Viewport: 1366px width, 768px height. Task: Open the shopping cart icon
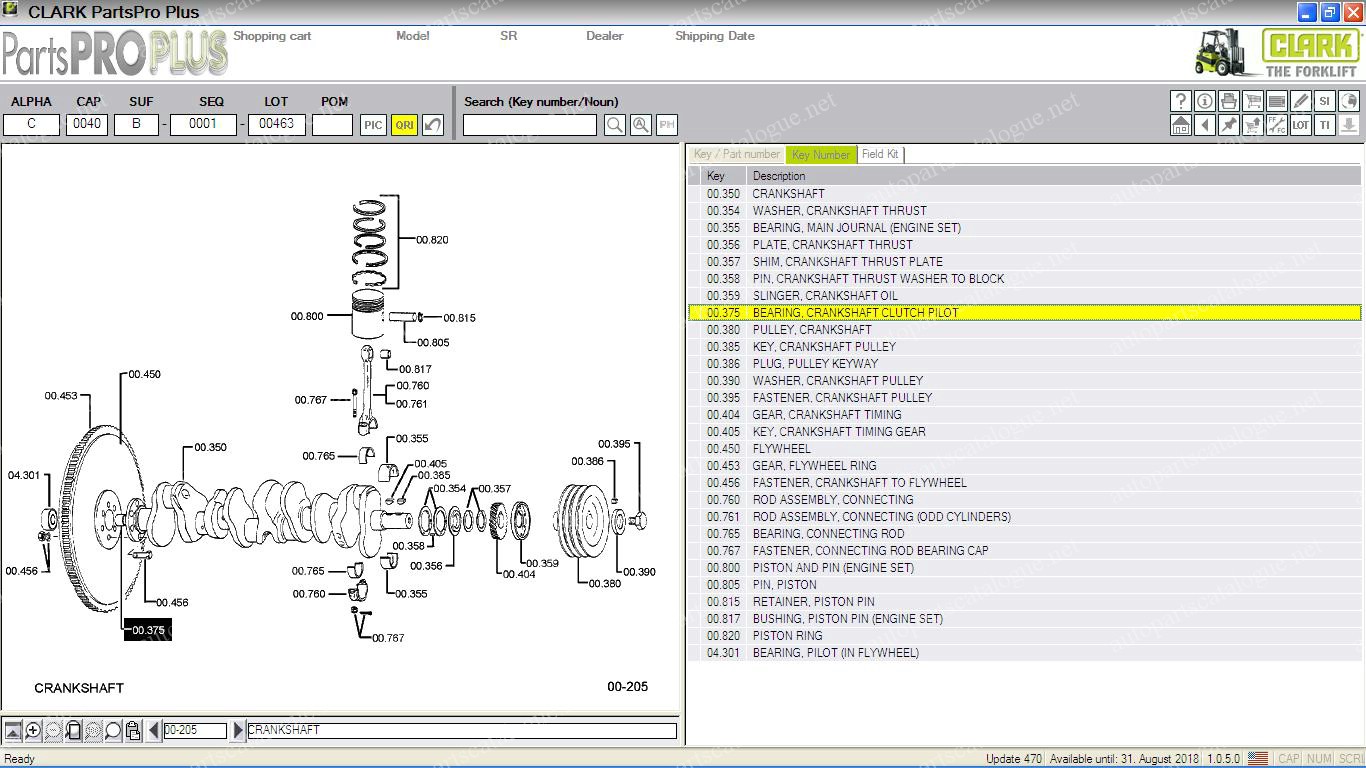1253,101
